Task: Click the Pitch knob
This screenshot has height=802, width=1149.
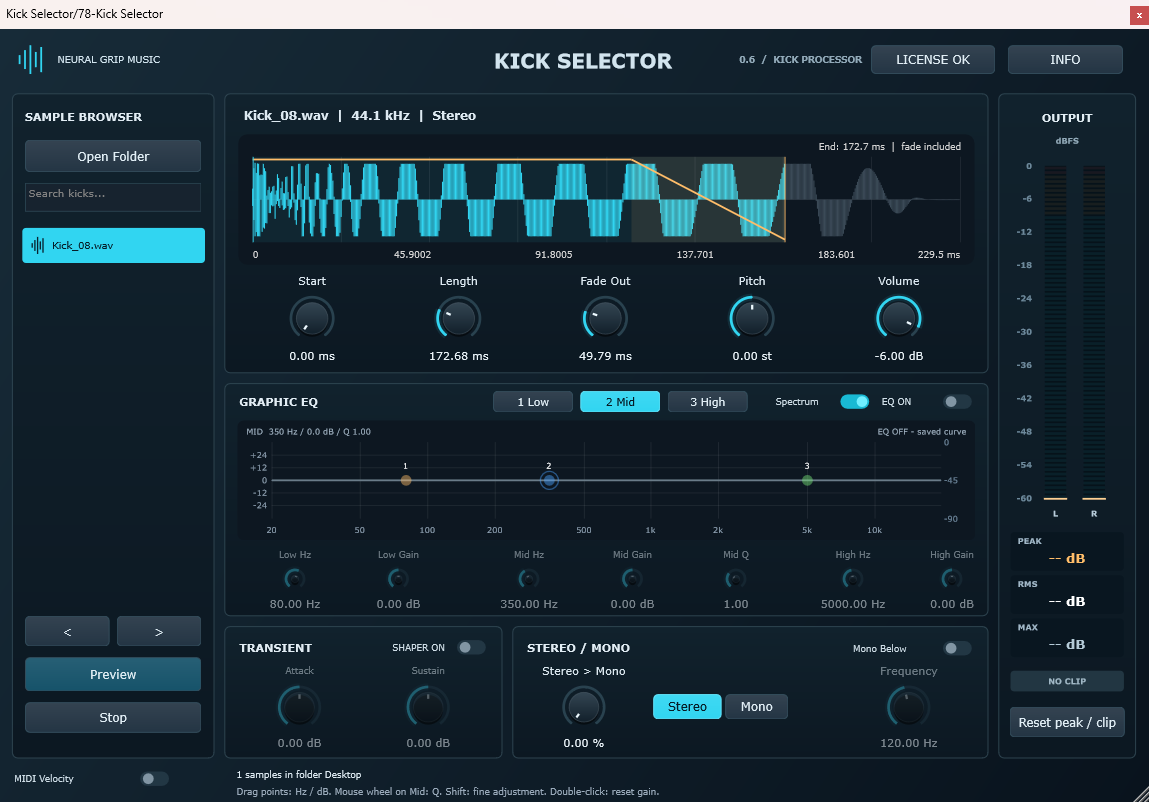Action: coord(752,318)
